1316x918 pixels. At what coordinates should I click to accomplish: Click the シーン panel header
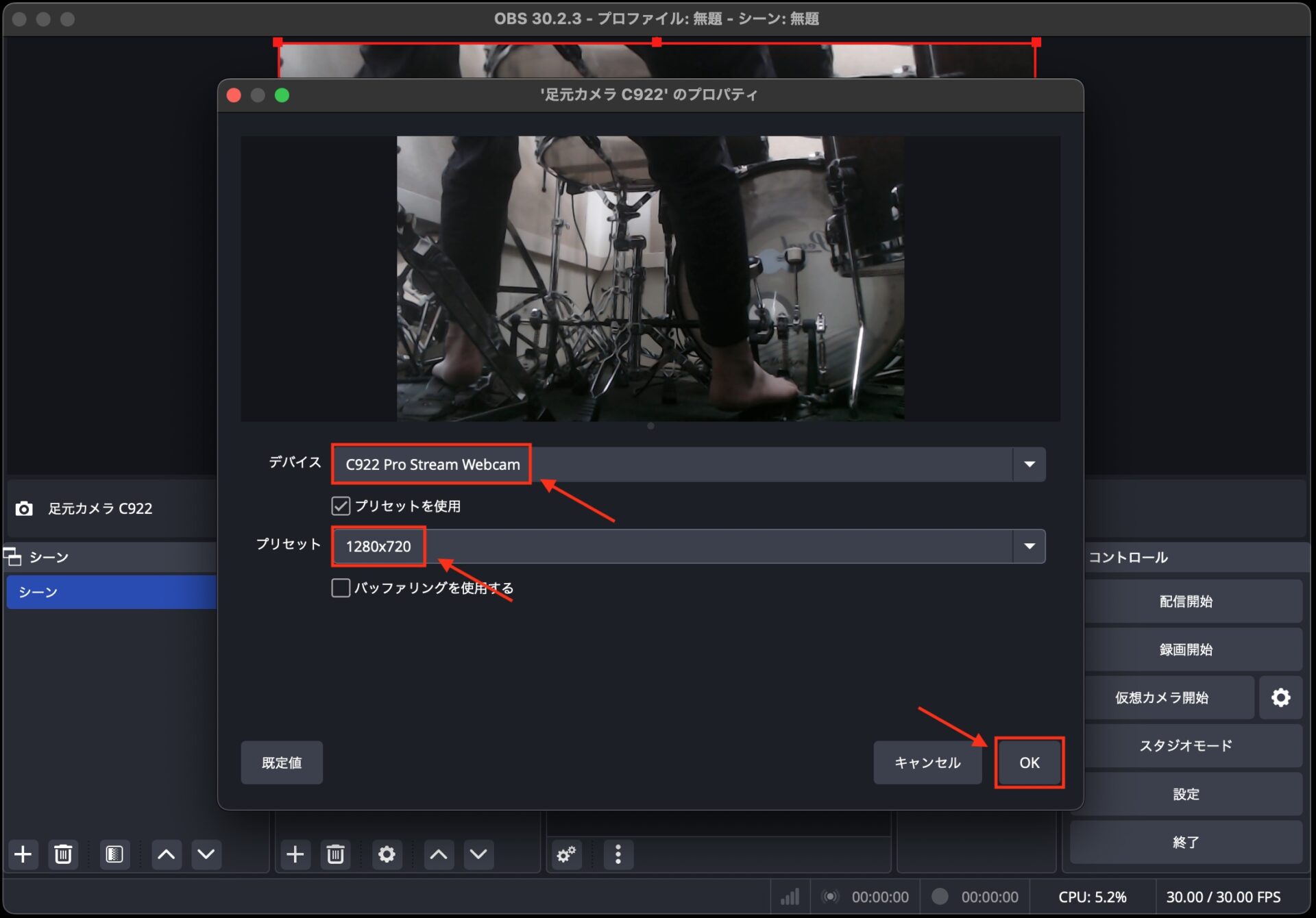tap(110, 557)
